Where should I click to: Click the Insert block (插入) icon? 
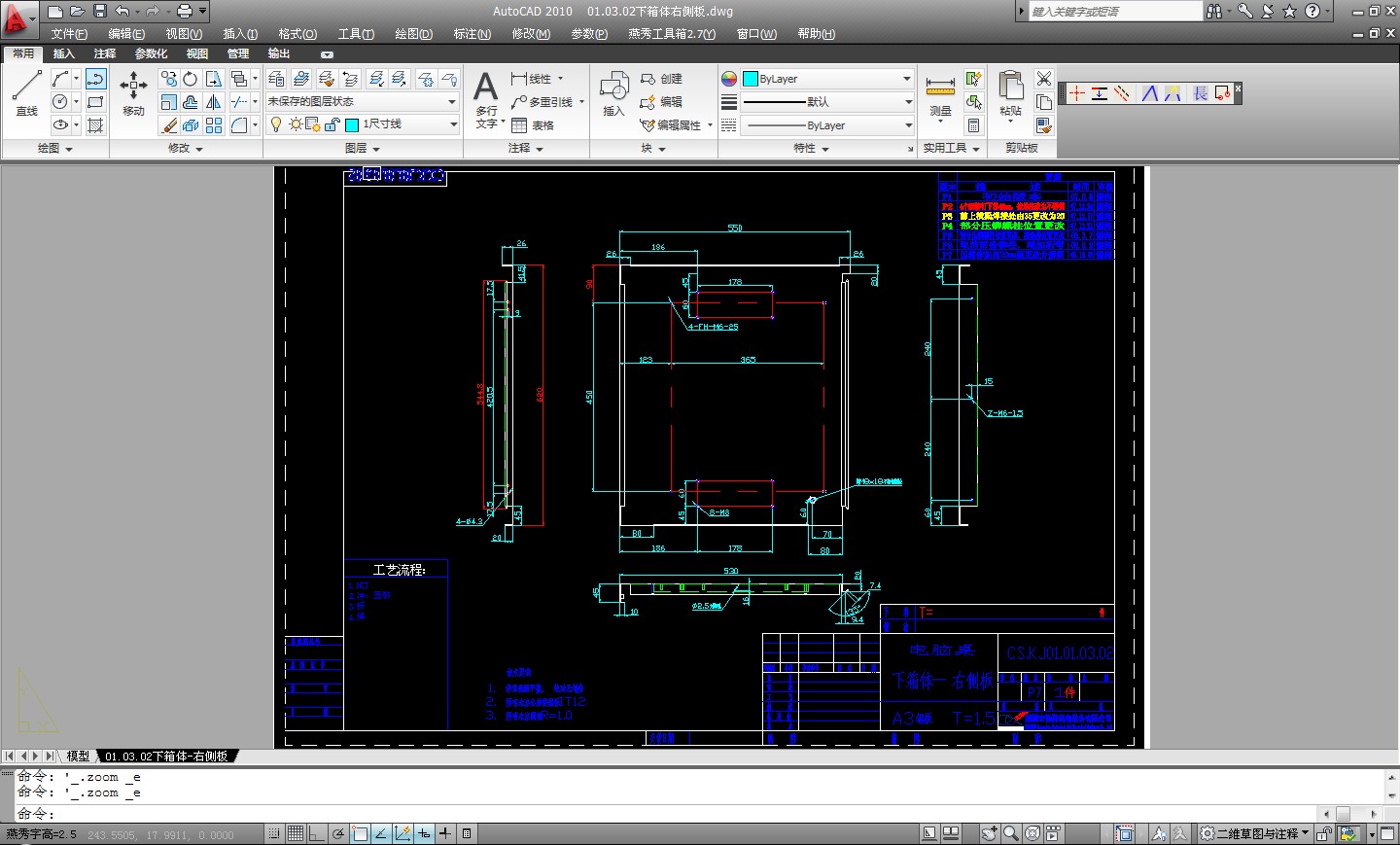(x=613, y=92)
